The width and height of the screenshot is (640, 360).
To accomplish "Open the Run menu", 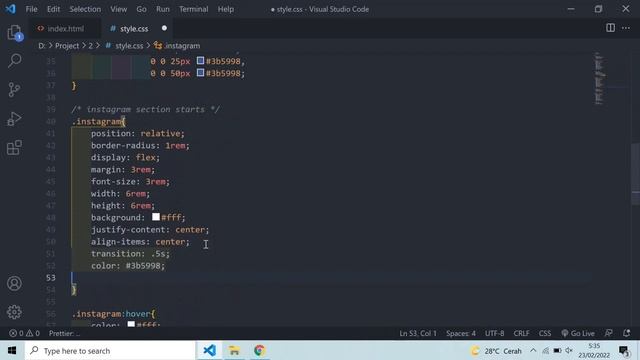I will (x=163, y=9).
